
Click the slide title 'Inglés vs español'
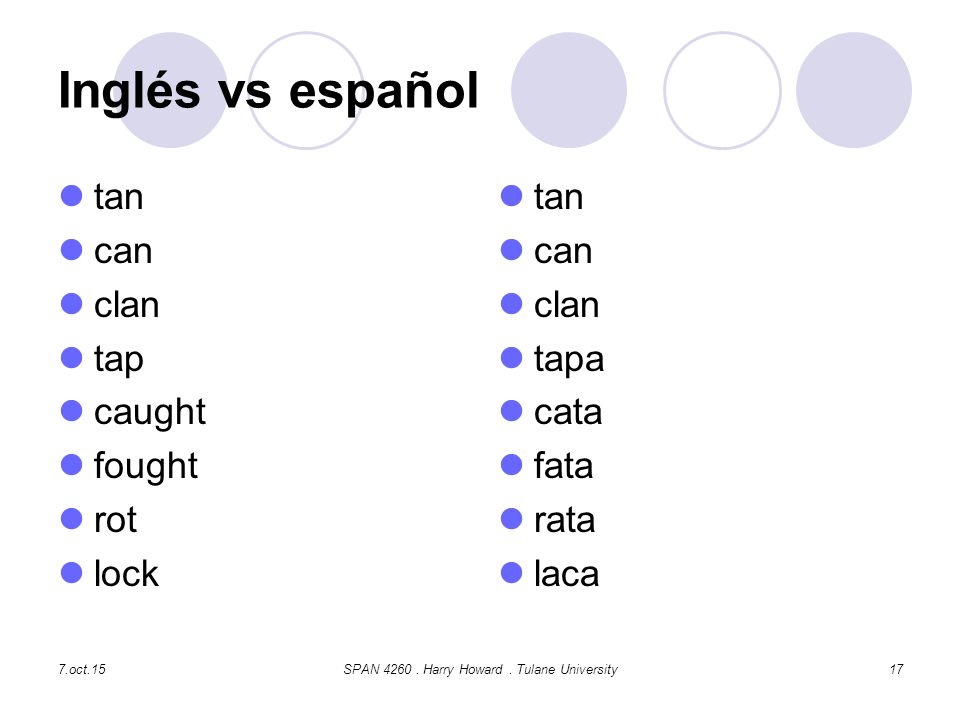(268, 91)
